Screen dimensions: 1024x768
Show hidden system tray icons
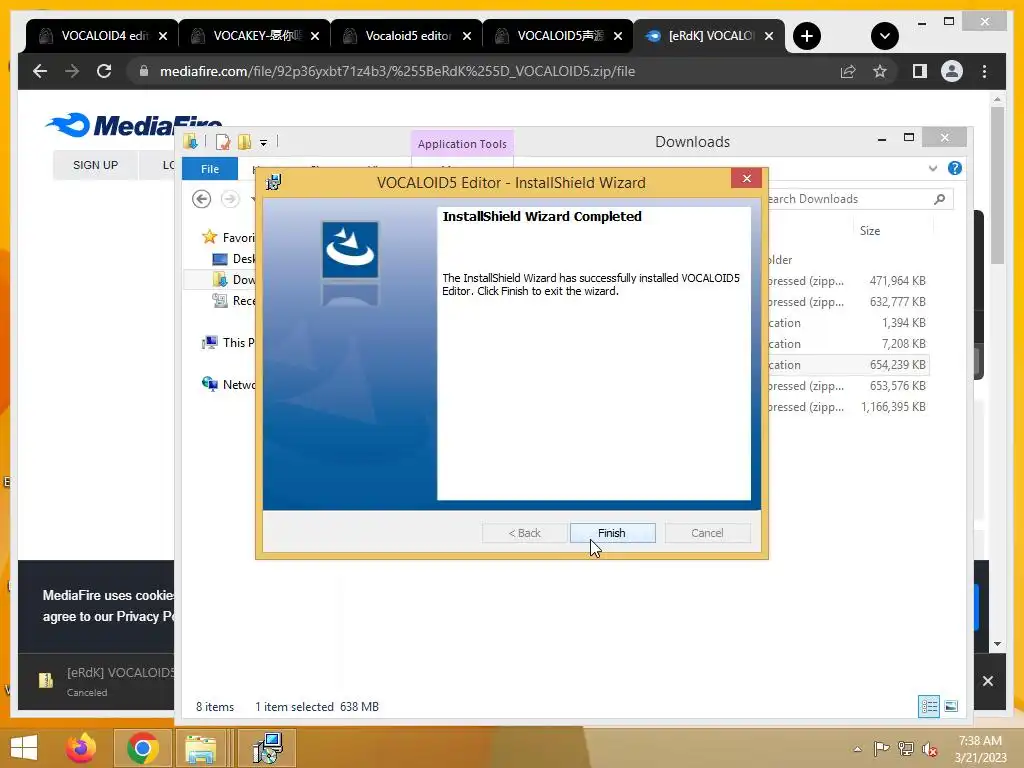coord(857,749)
